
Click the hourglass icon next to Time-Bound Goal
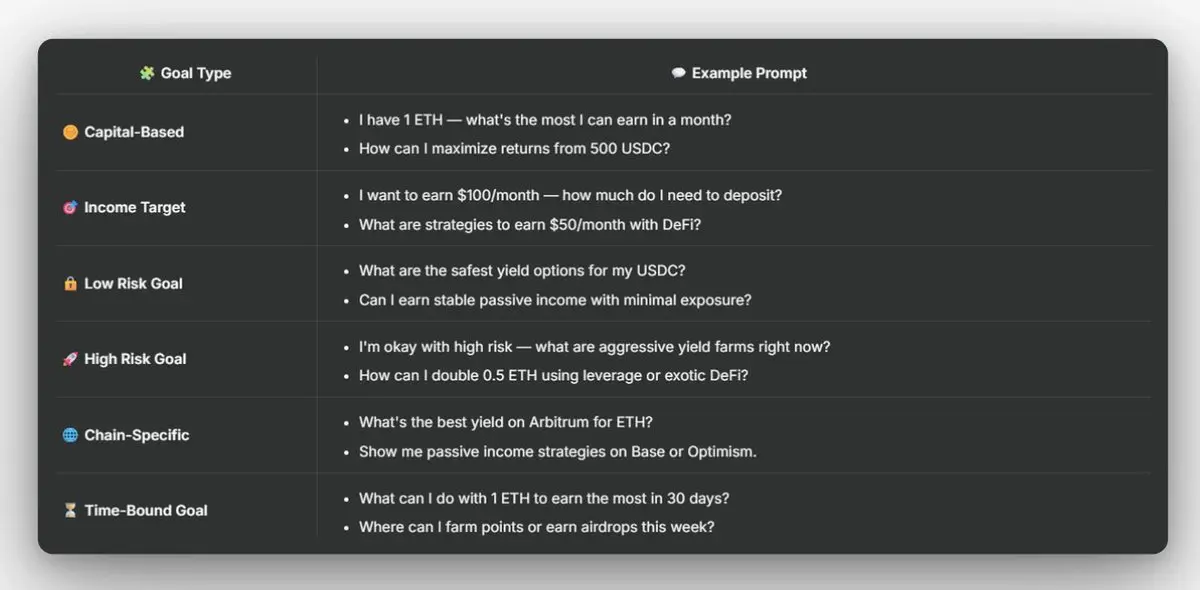click(x=70, y=510)
